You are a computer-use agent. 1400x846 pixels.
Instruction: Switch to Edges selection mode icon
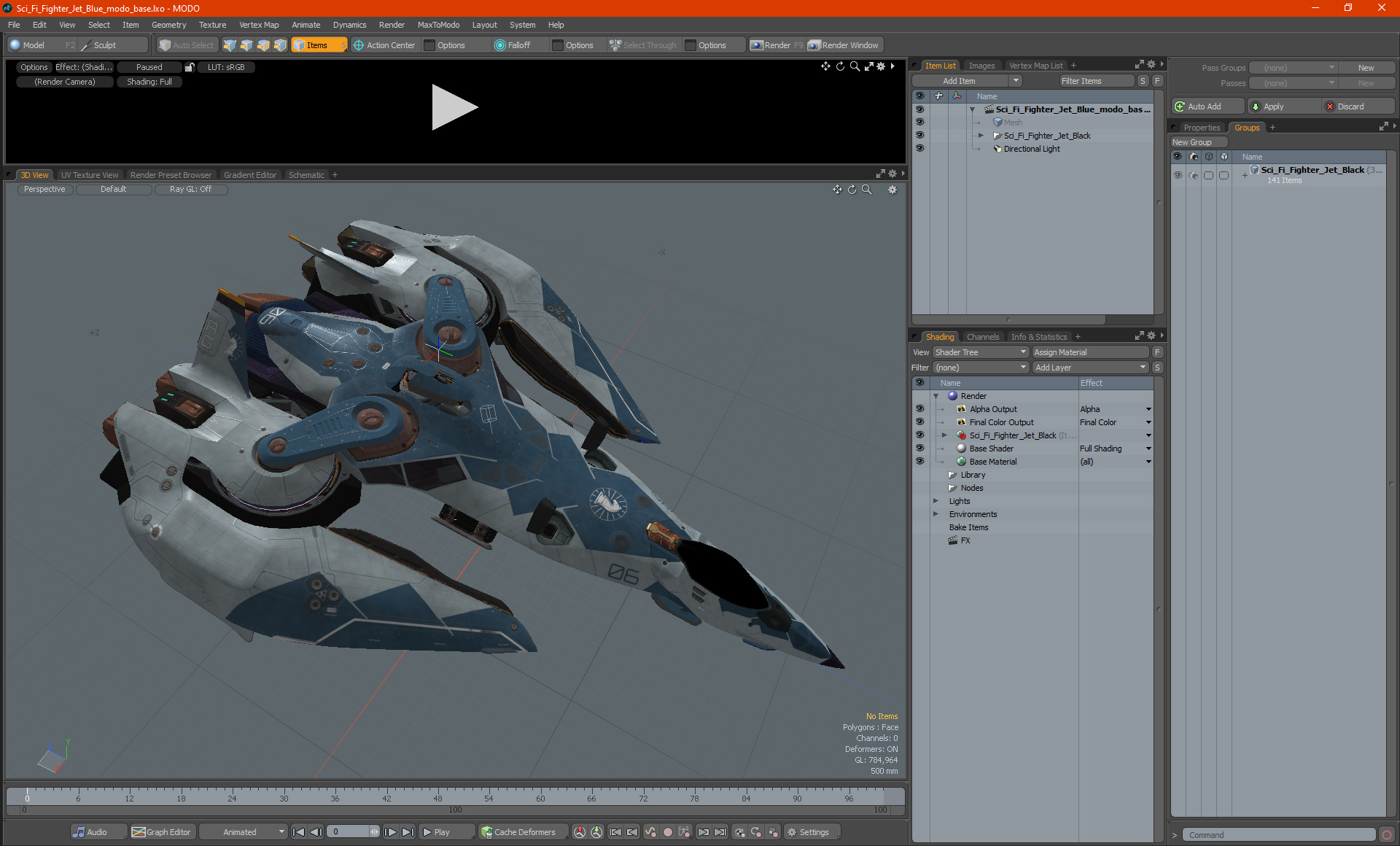(x=246, y=45)
